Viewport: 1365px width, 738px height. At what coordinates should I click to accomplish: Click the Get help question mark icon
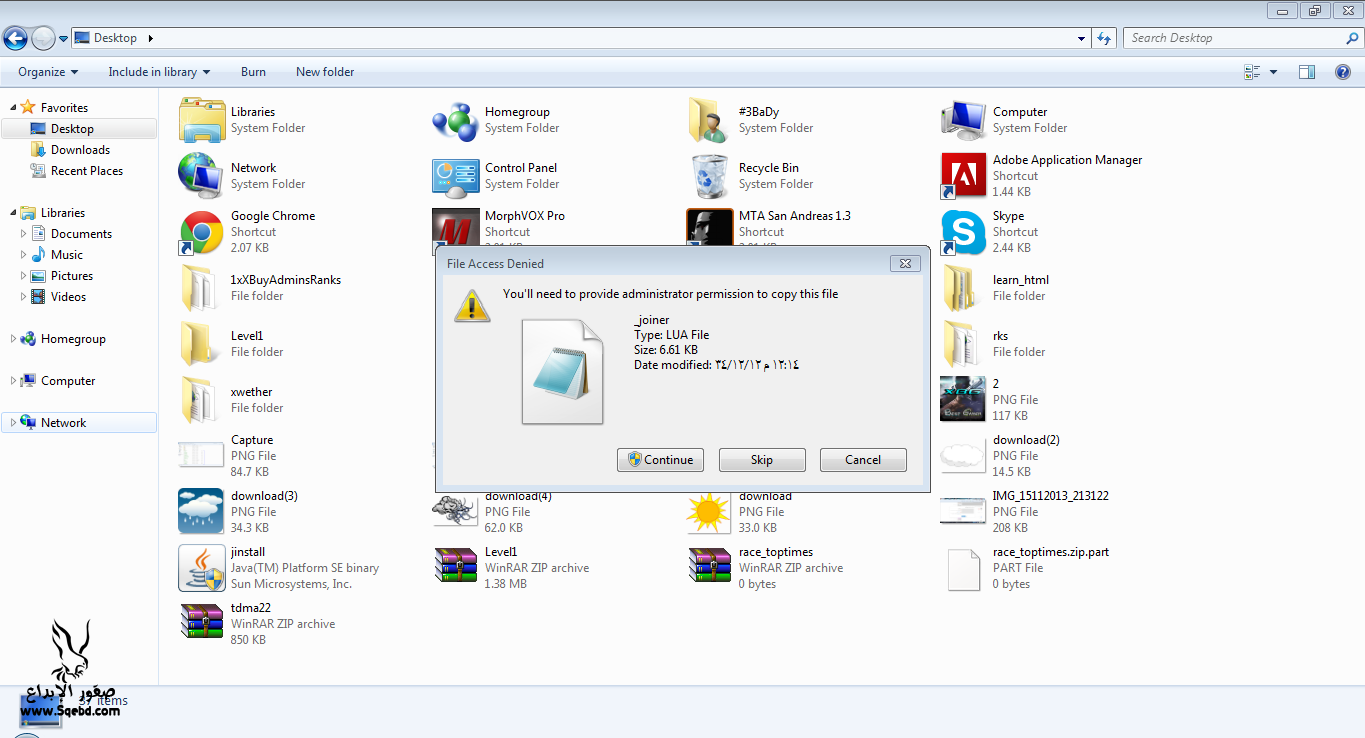pos(1343,72)
